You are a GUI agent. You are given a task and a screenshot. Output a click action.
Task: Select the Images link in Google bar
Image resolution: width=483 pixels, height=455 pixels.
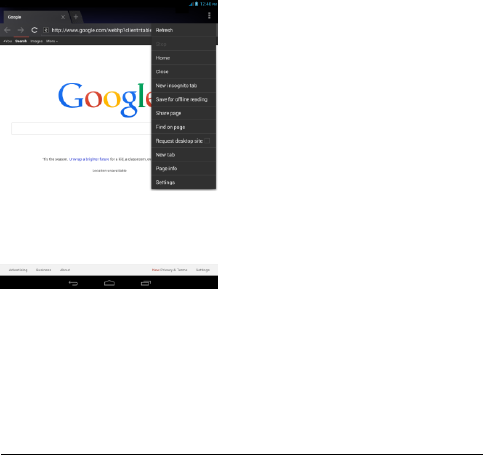click(36, 41)
